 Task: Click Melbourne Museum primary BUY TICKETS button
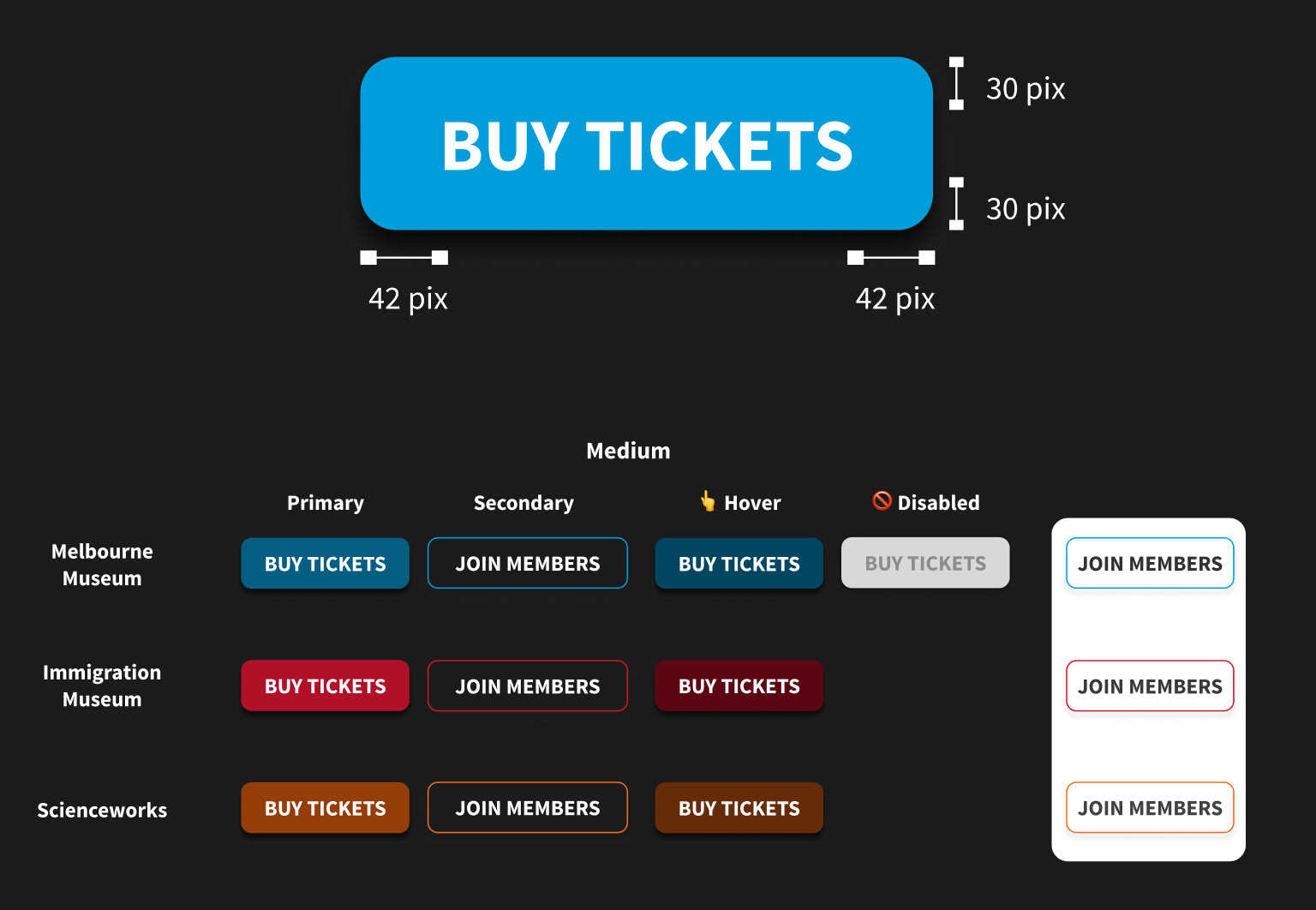325,563
